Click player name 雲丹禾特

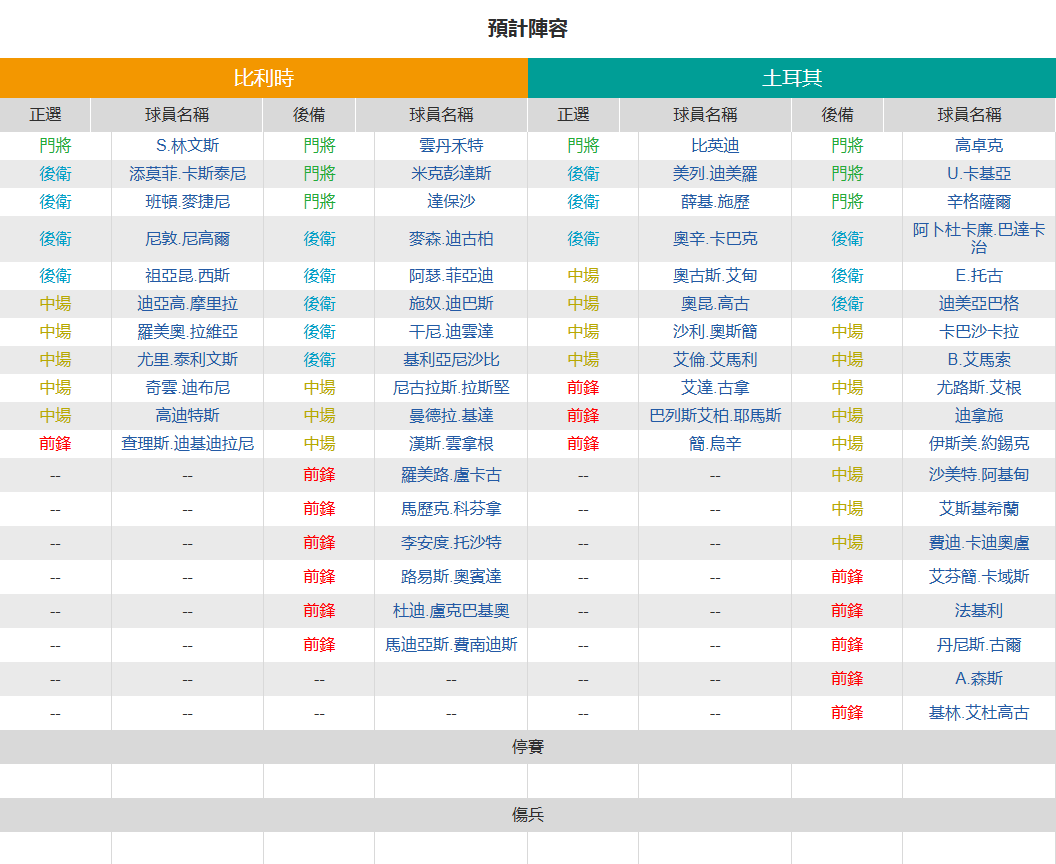[451, 145]
